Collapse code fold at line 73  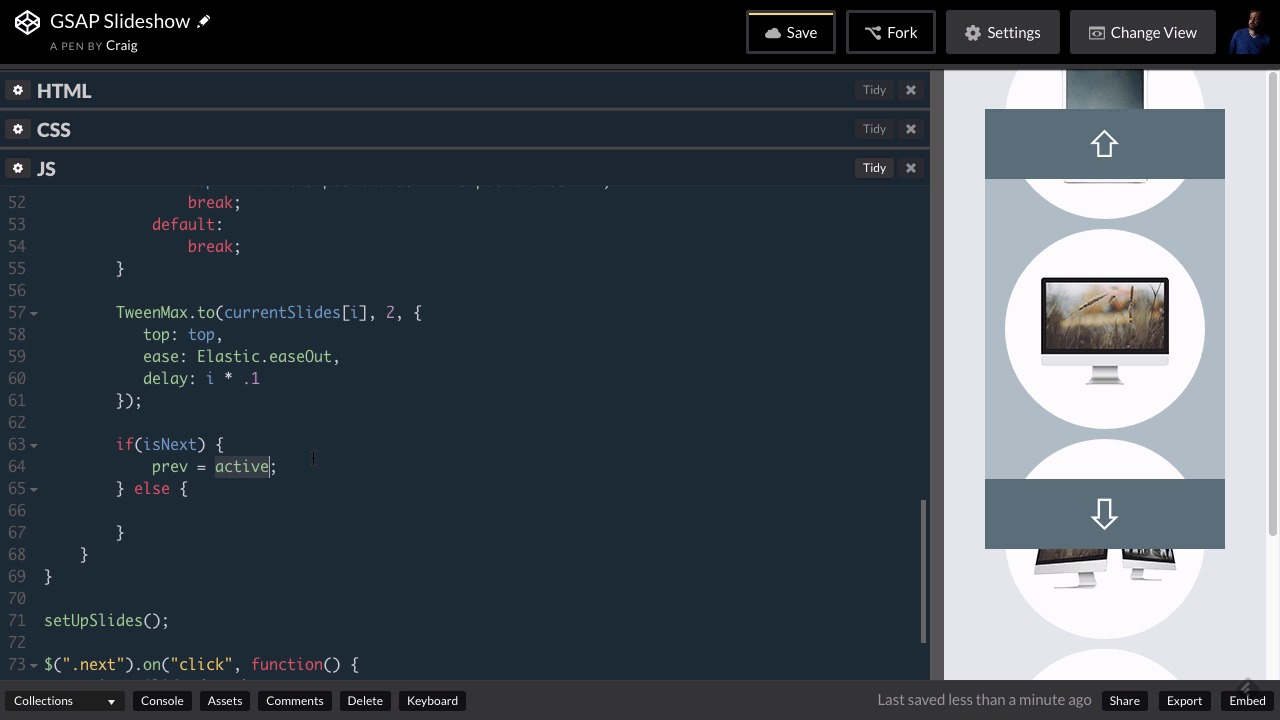(34, 665)
